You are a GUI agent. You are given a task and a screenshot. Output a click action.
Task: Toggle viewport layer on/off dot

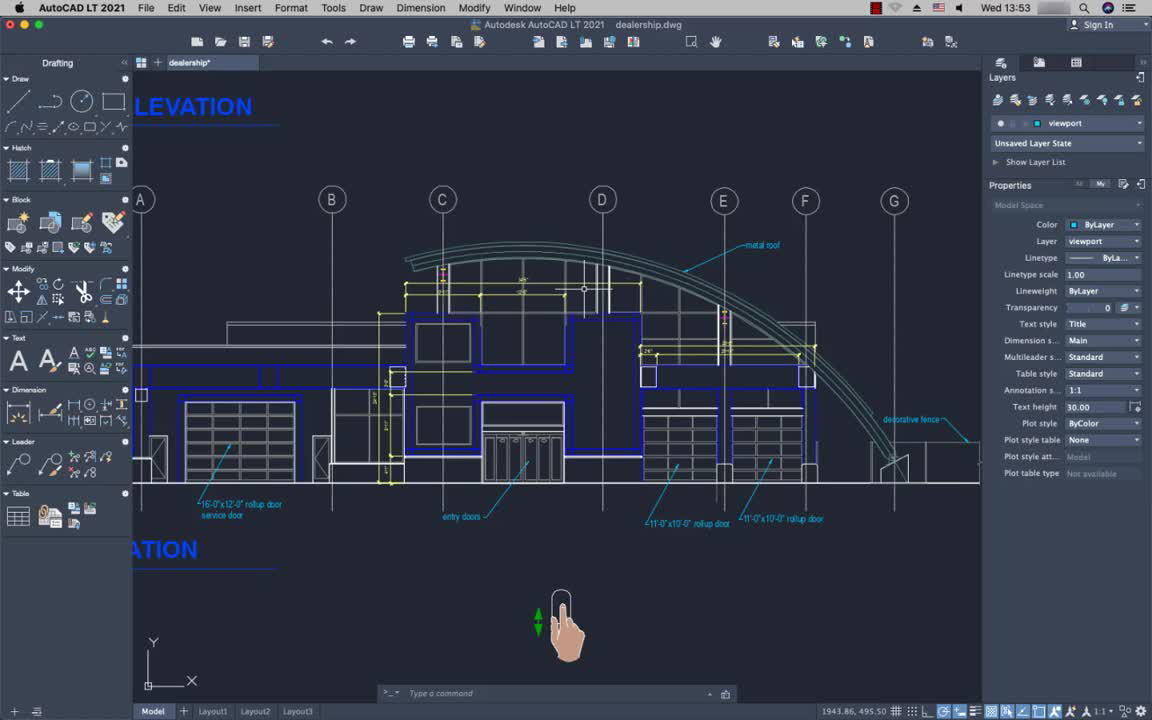coord(1001,123)
